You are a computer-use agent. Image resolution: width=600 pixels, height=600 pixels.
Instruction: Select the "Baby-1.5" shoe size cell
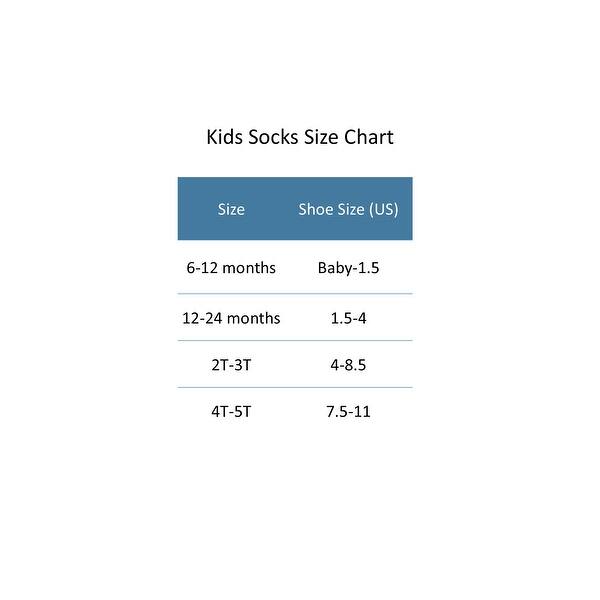click(x=348, y=268)
